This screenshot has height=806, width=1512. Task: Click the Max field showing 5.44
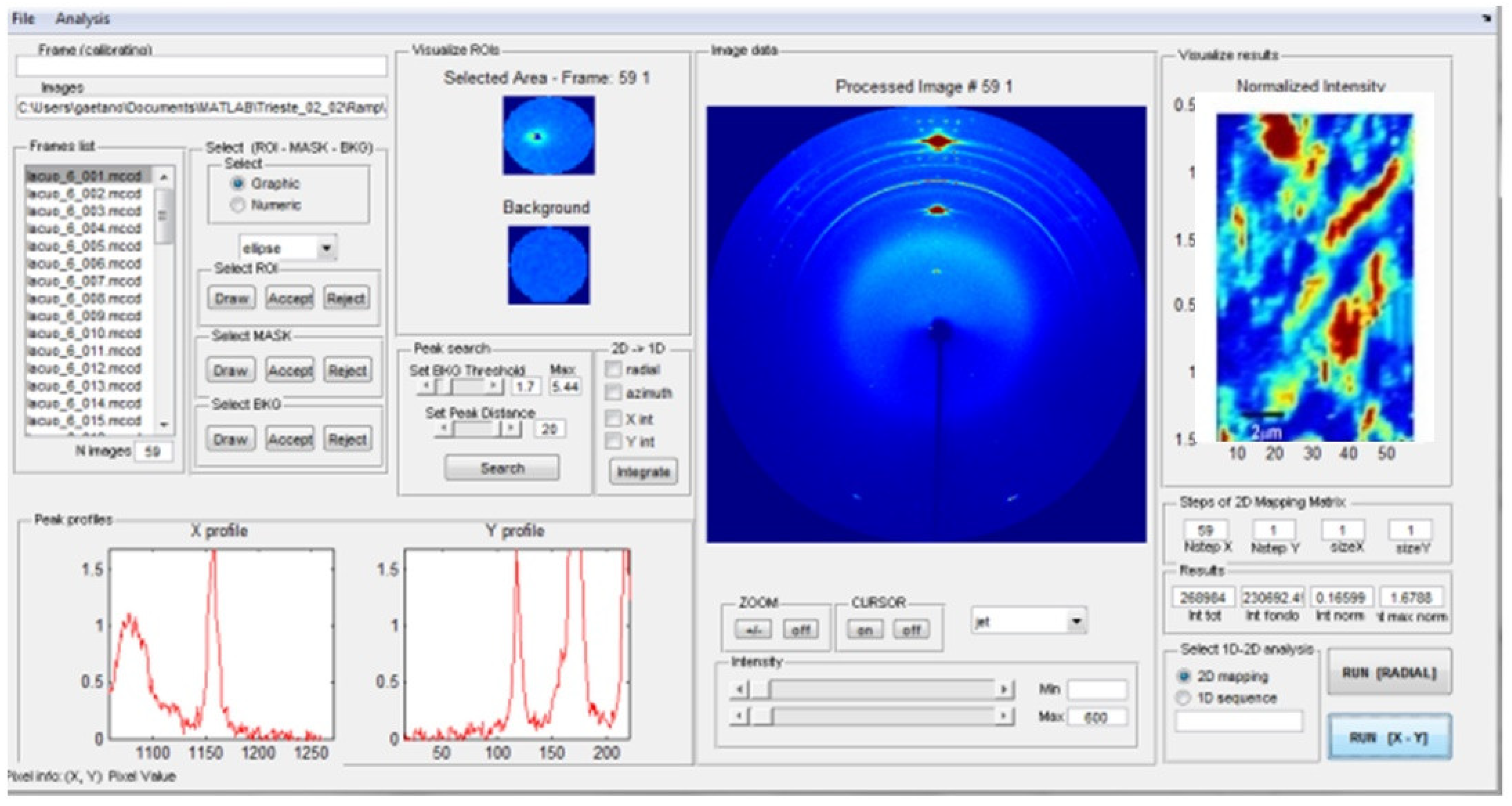(x=565, y=386)
